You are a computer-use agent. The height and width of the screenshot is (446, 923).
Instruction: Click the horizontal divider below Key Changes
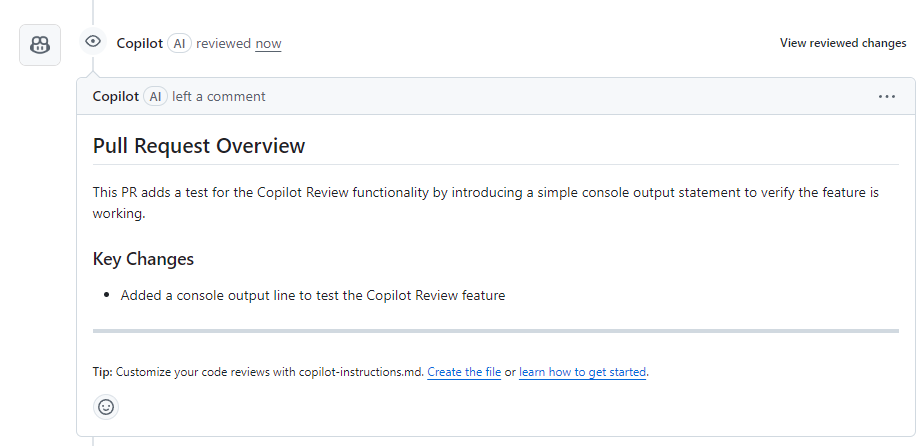point(495,330)
